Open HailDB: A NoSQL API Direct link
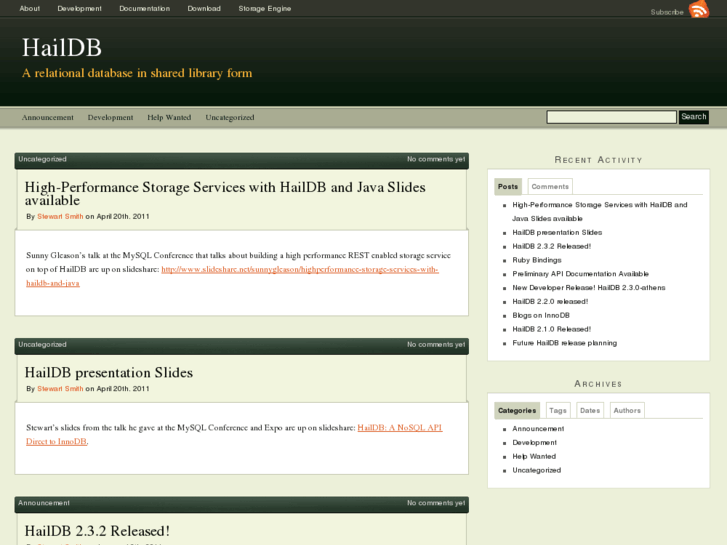Viewport: 727px width, 545px height. pyautogui.click(x=234, y=435)
